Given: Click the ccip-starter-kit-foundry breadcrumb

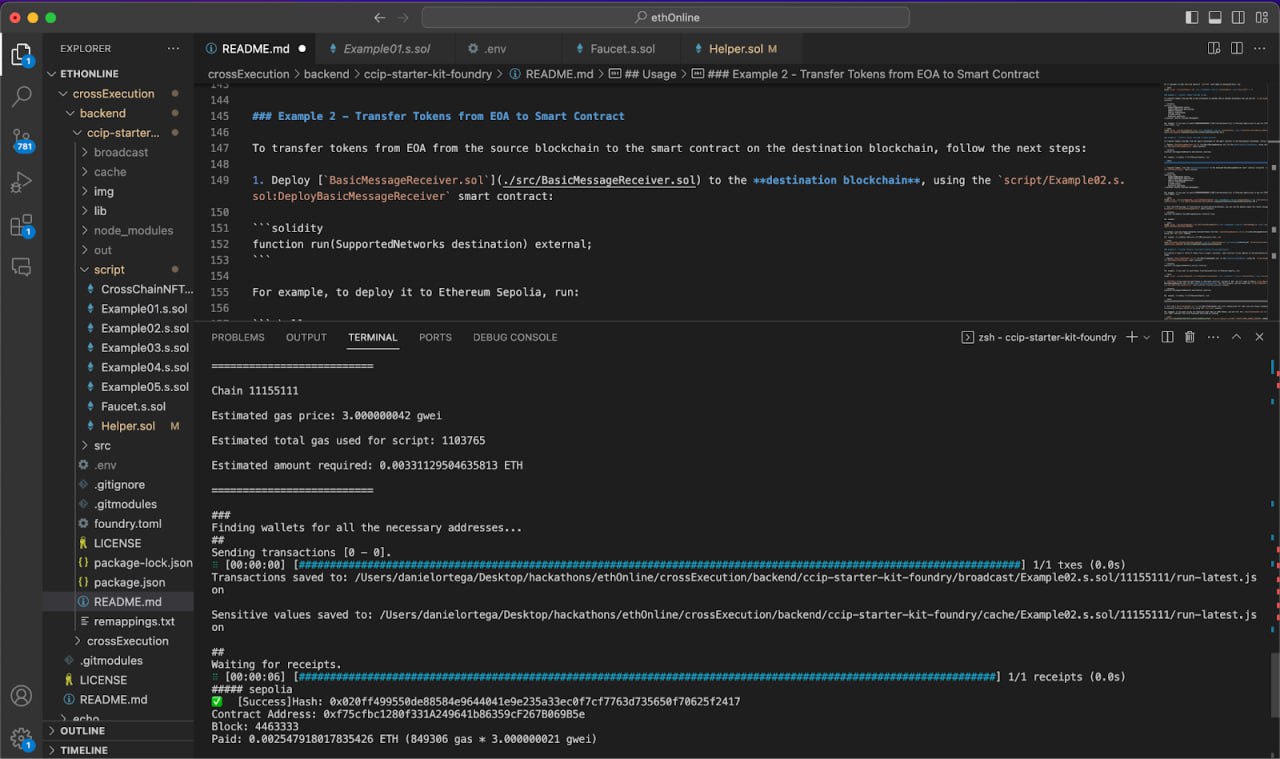Looking at the screenshot, I should [x=429, y=74].
